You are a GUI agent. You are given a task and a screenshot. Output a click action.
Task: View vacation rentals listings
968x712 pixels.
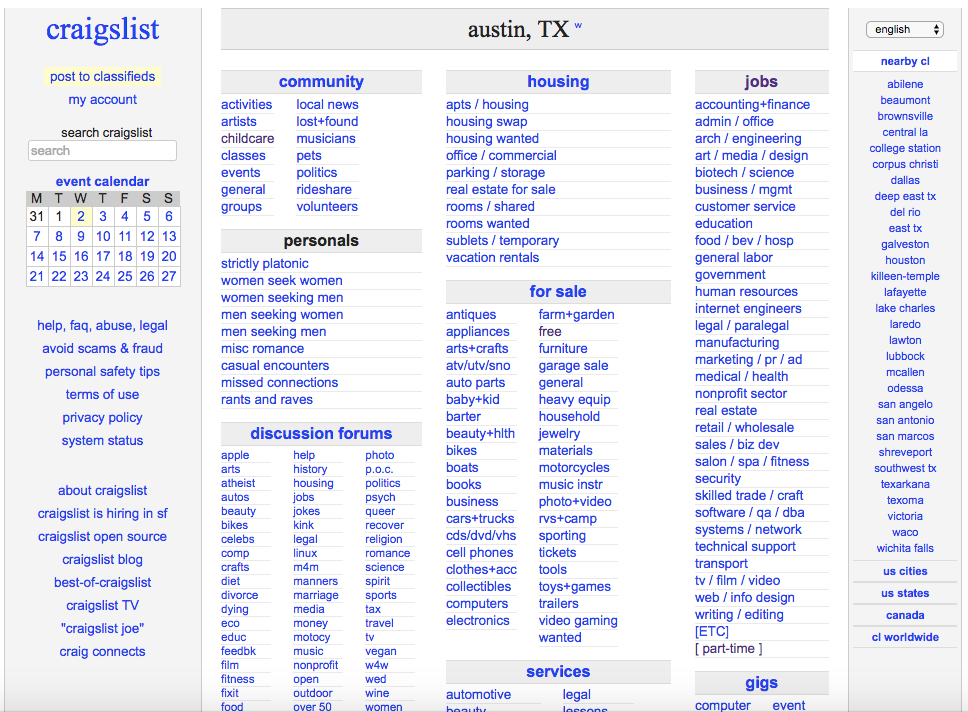[x=493, y=258]
